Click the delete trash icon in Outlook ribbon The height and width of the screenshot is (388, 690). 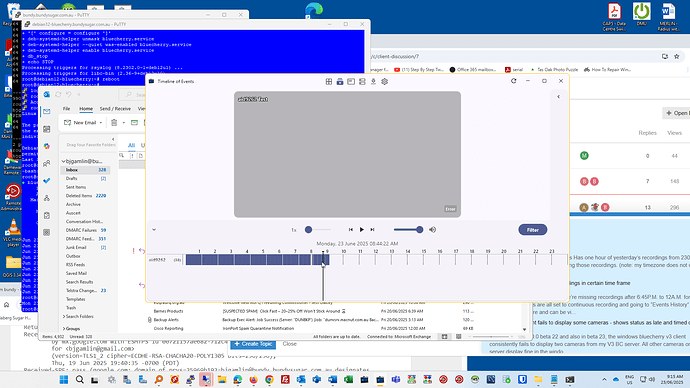coord(114,122)
